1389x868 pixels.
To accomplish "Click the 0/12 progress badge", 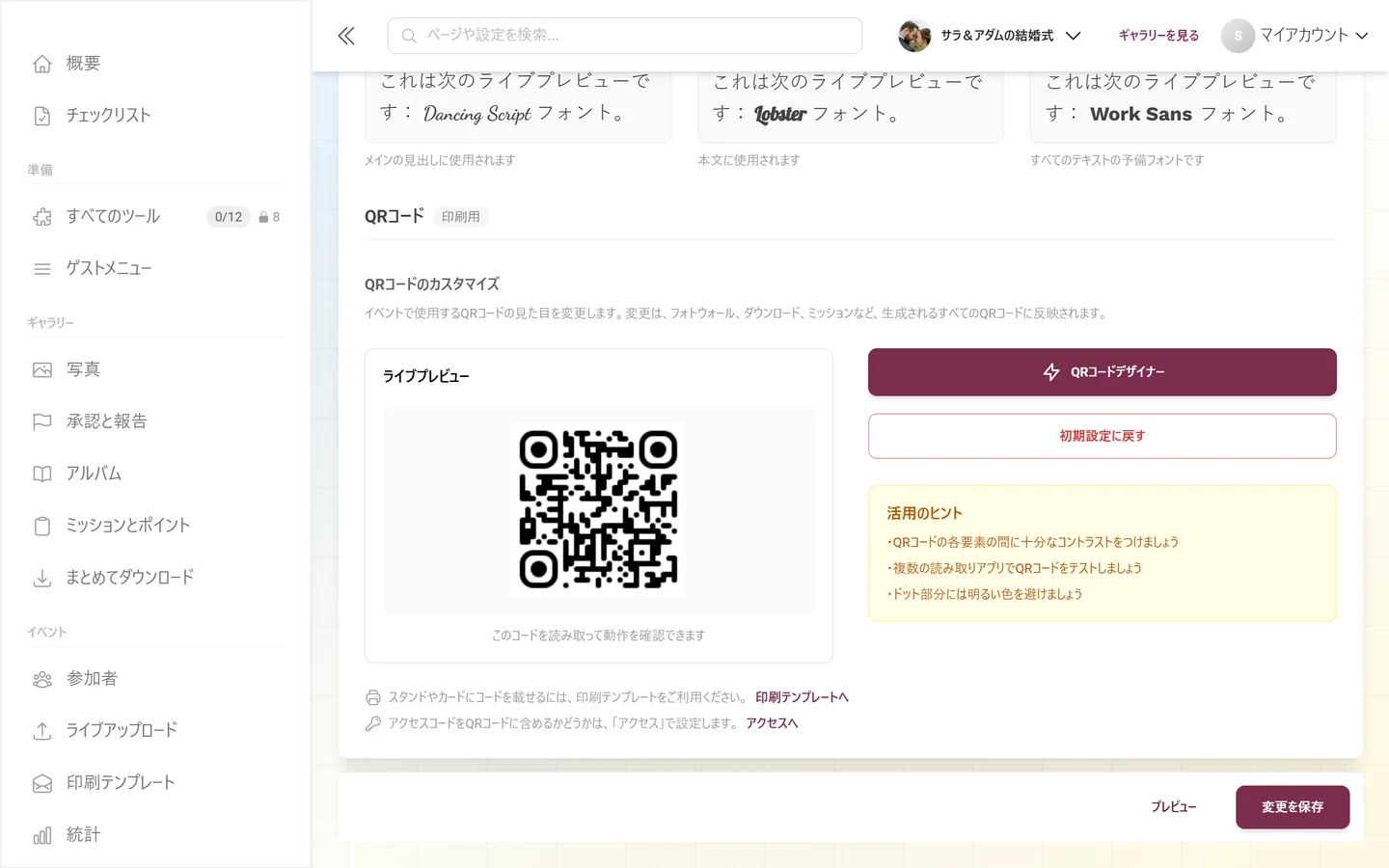I will (229, 217).
